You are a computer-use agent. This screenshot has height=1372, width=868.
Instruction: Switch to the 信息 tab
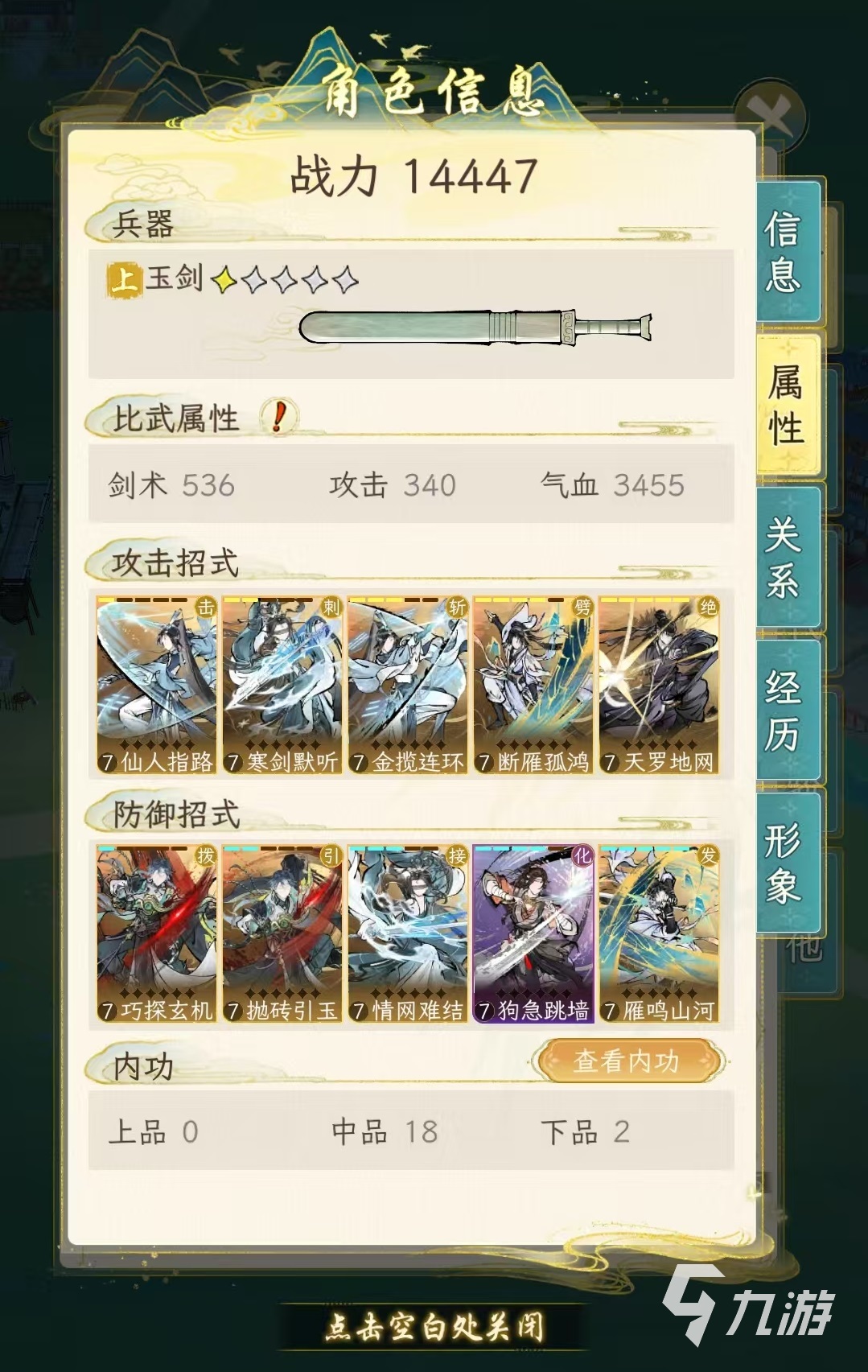[786, 251]
